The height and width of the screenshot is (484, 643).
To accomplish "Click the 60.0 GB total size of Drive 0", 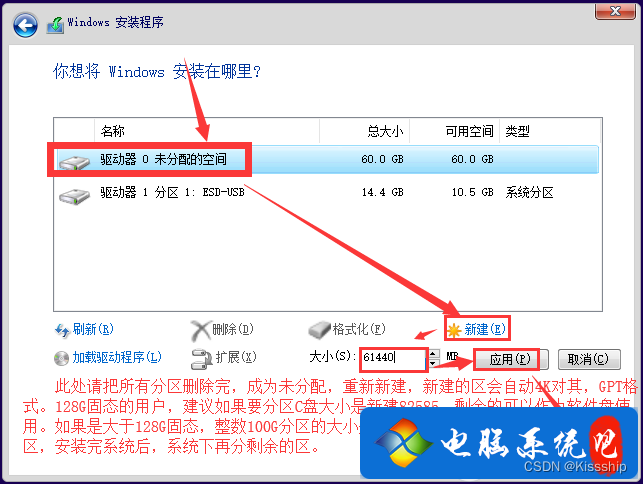I will [382, 159].
